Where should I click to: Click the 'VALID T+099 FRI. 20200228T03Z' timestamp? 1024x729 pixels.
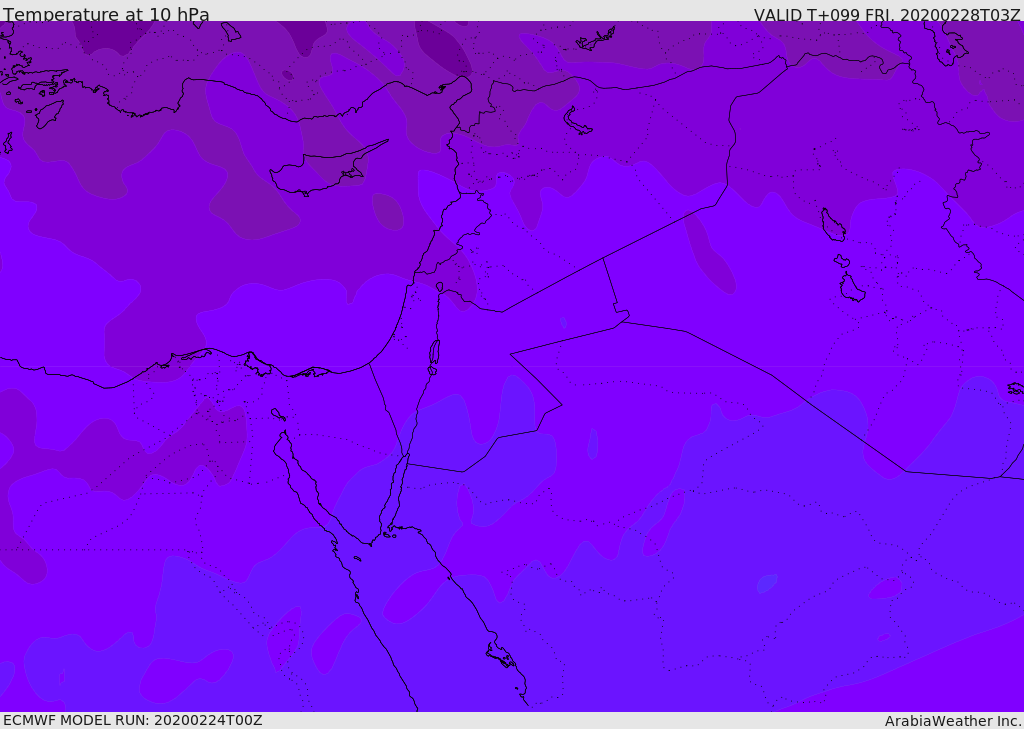point(887,14)
